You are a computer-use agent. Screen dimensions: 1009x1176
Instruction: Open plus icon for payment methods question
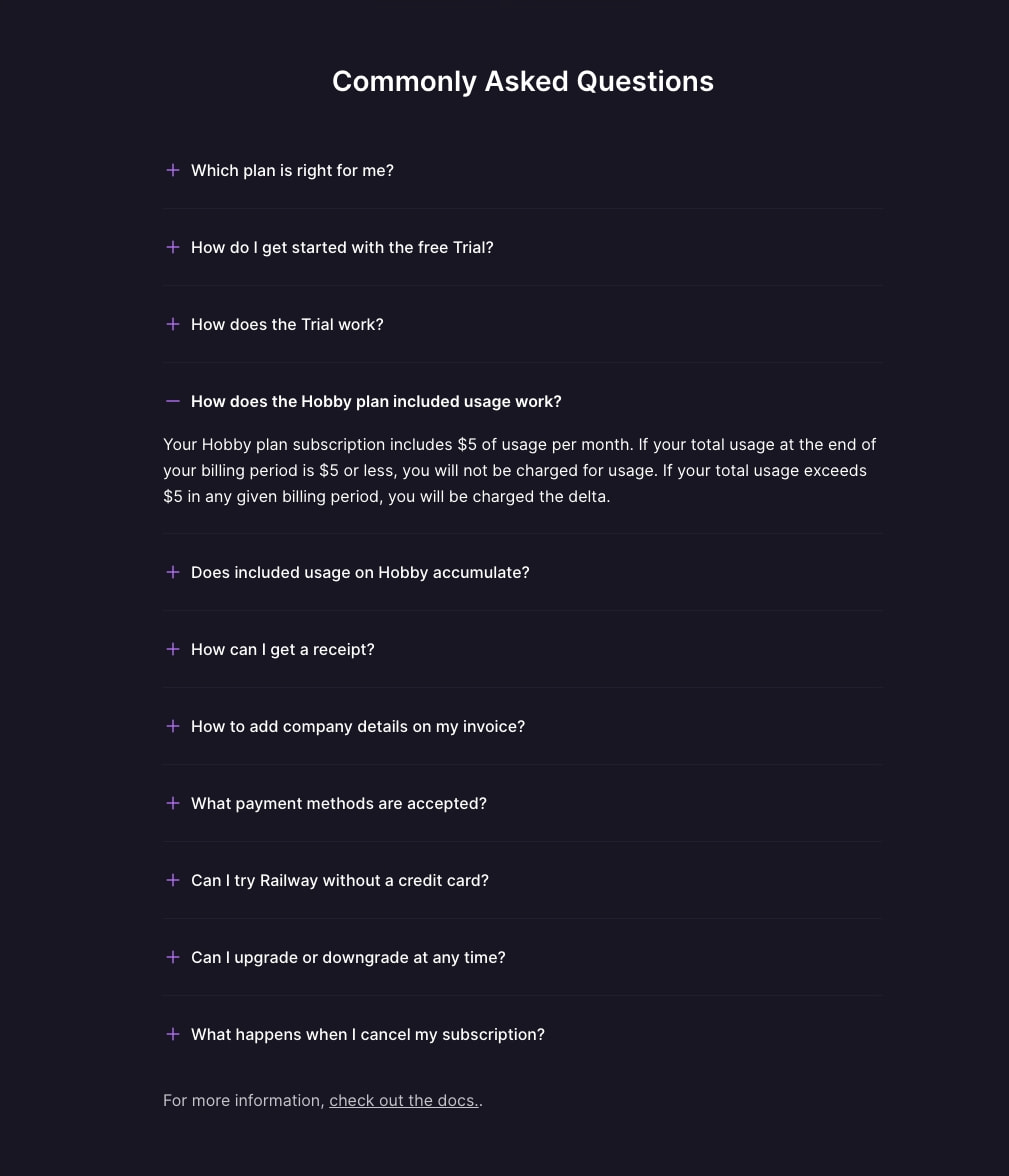coord(173,803)
